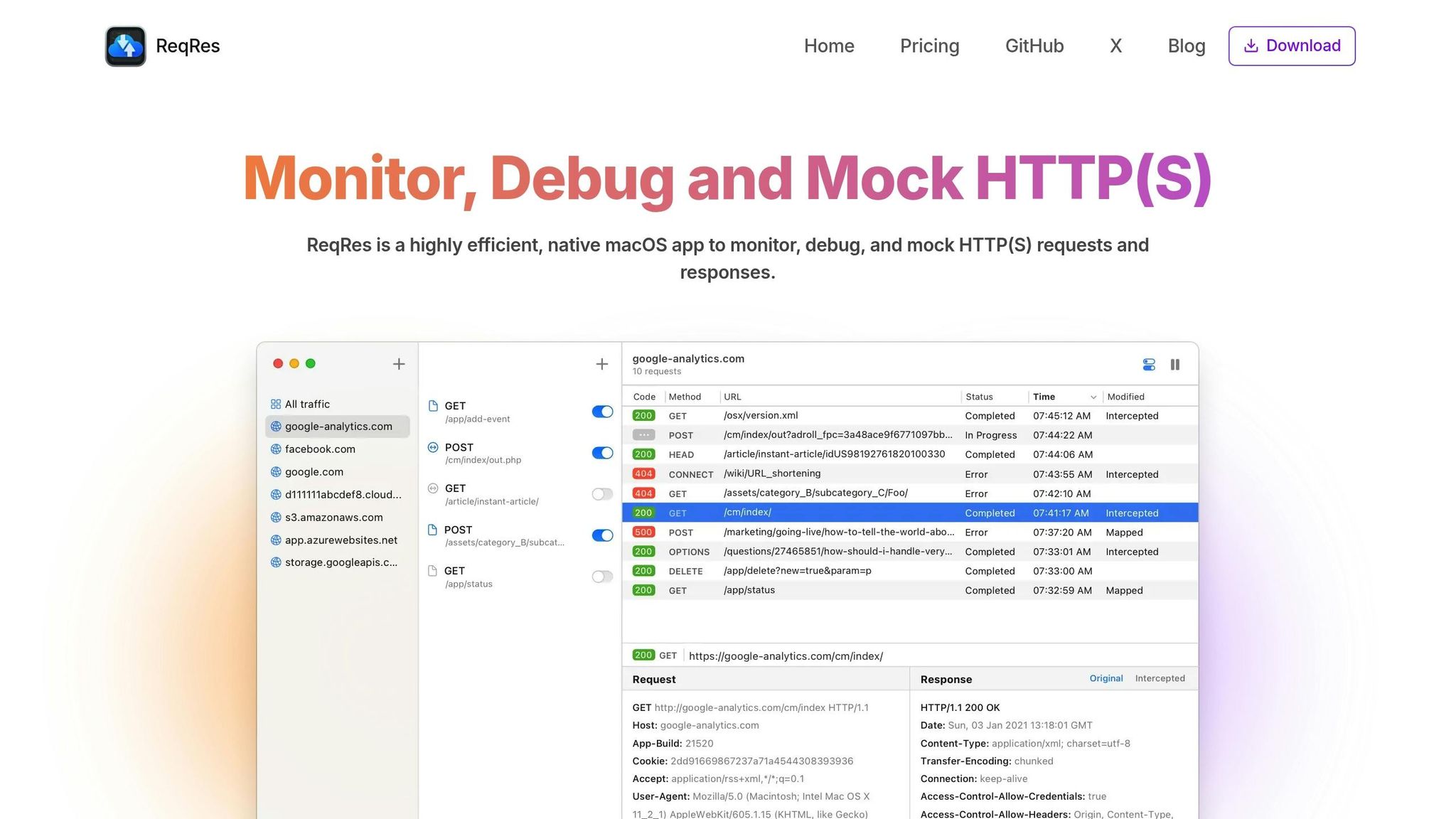Click the Response panel header
Screen dimensions: 1456x819
tap(946, 680)
